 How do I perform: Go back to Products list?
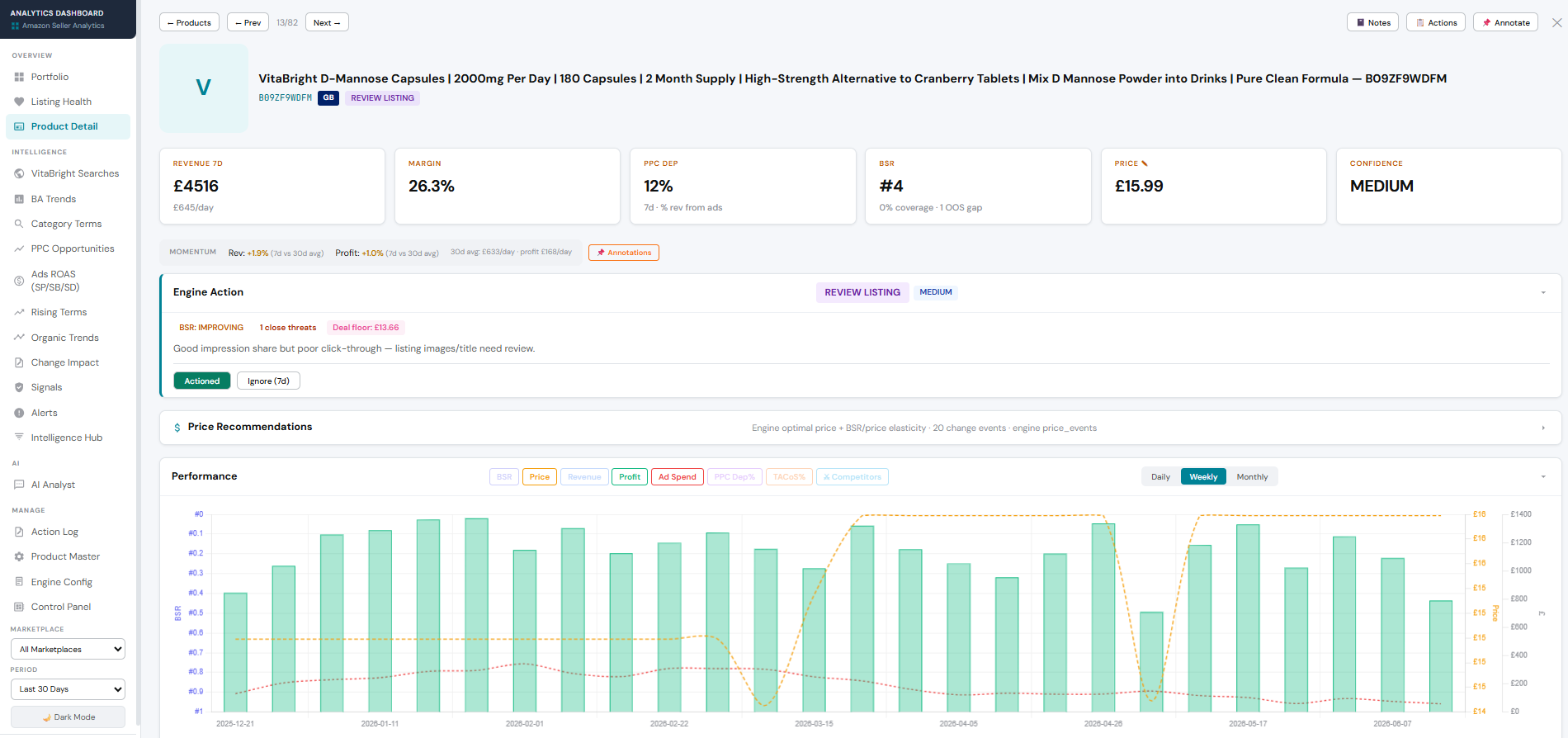tap(189, 22)
